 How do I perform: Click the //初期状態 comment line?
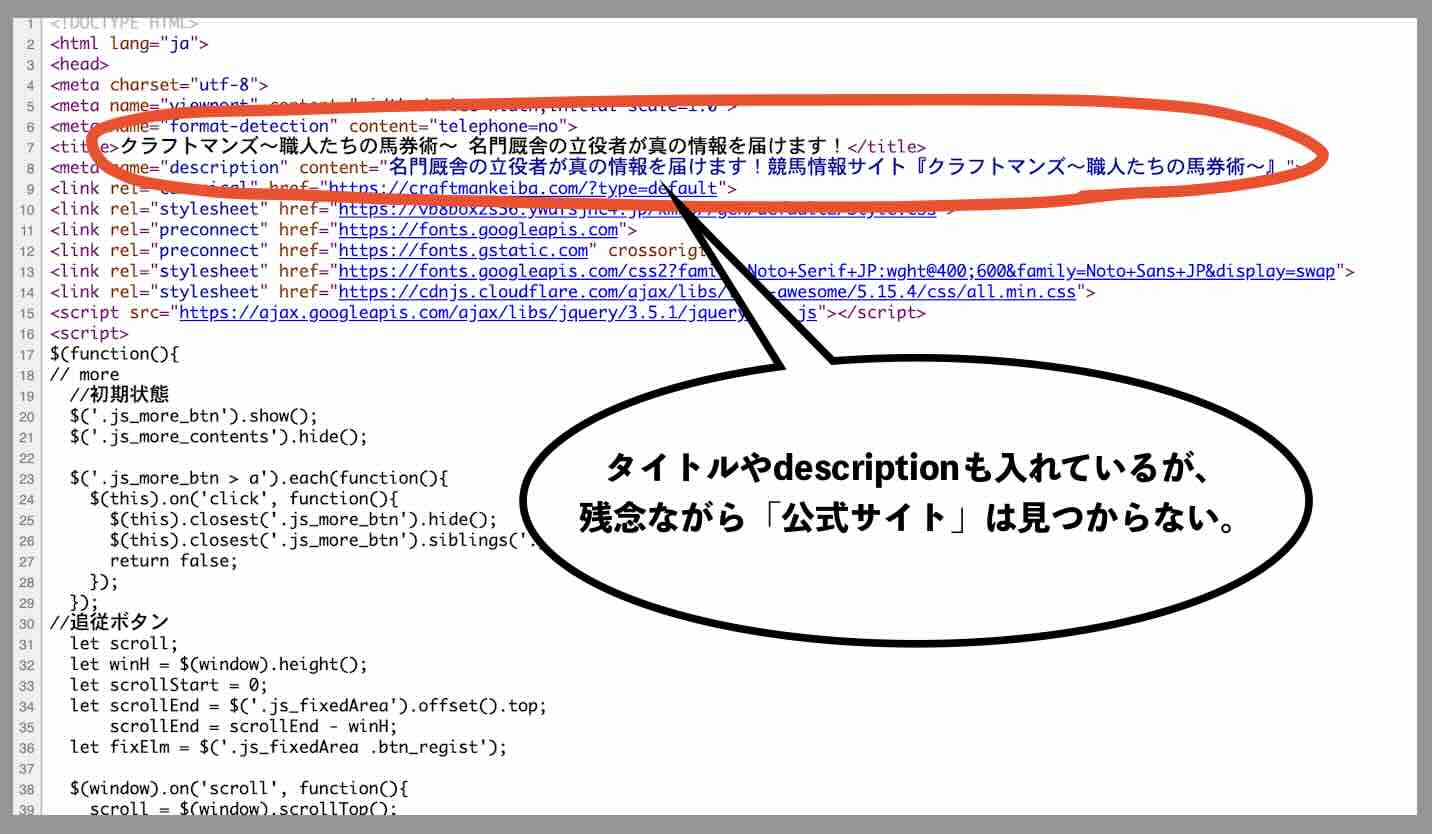[119, 396]
